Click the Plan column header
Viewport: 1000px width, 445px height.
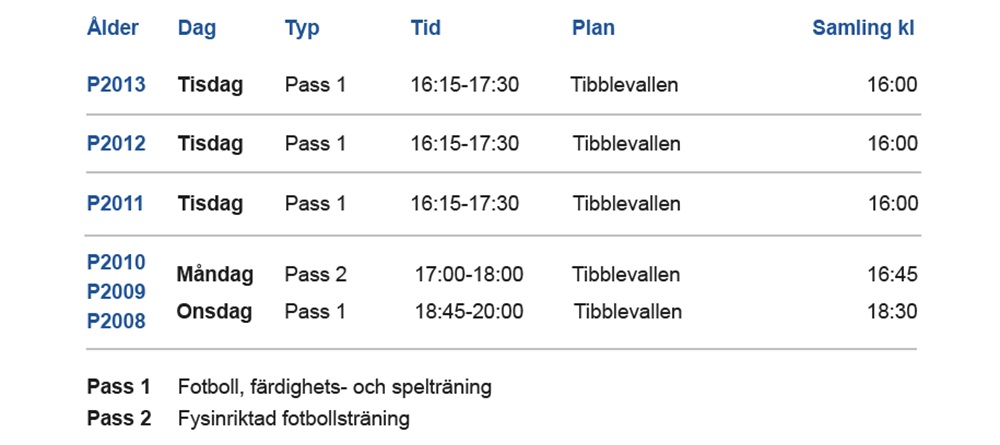[x=593, y=27]
